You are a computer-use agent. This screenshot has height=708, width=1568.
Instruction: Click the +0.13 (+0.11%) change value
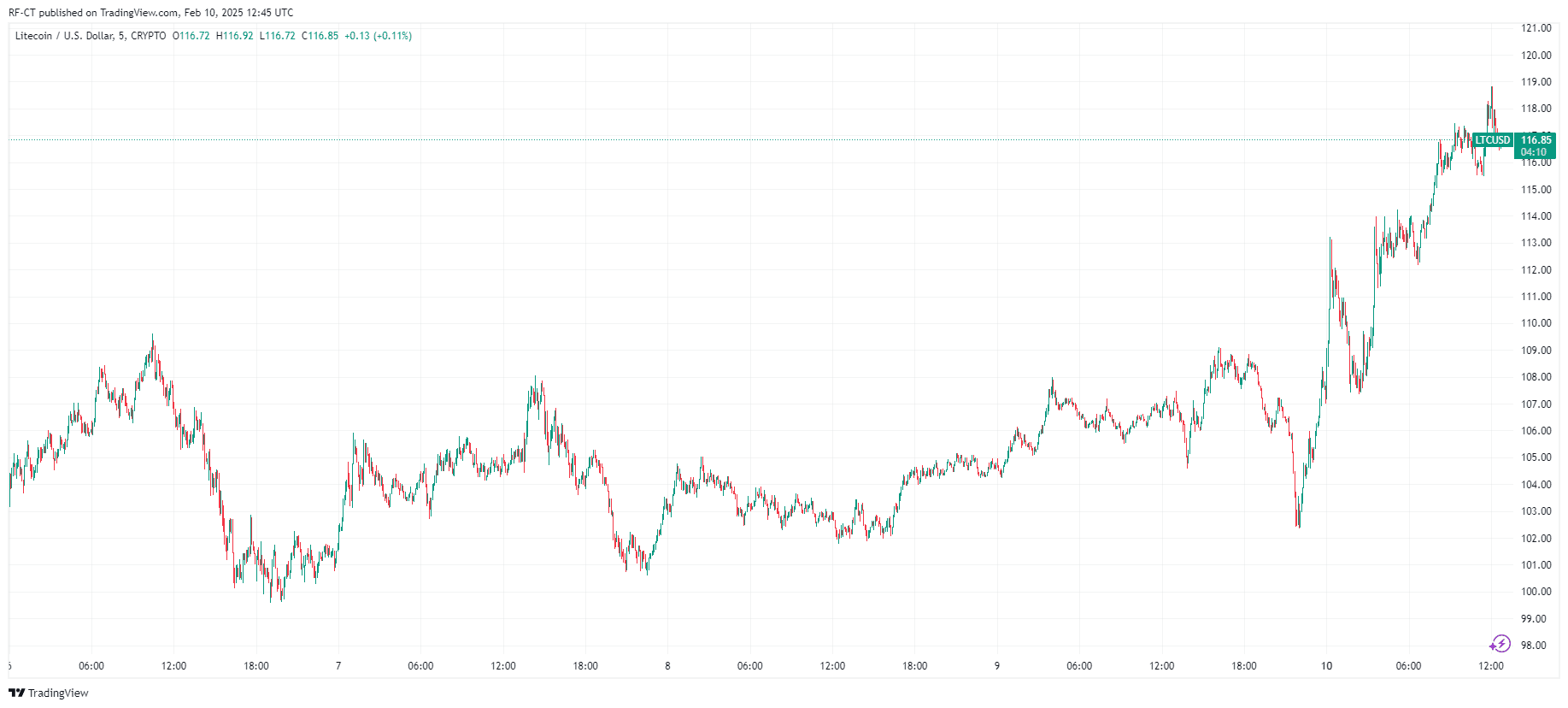coord(378,36)
